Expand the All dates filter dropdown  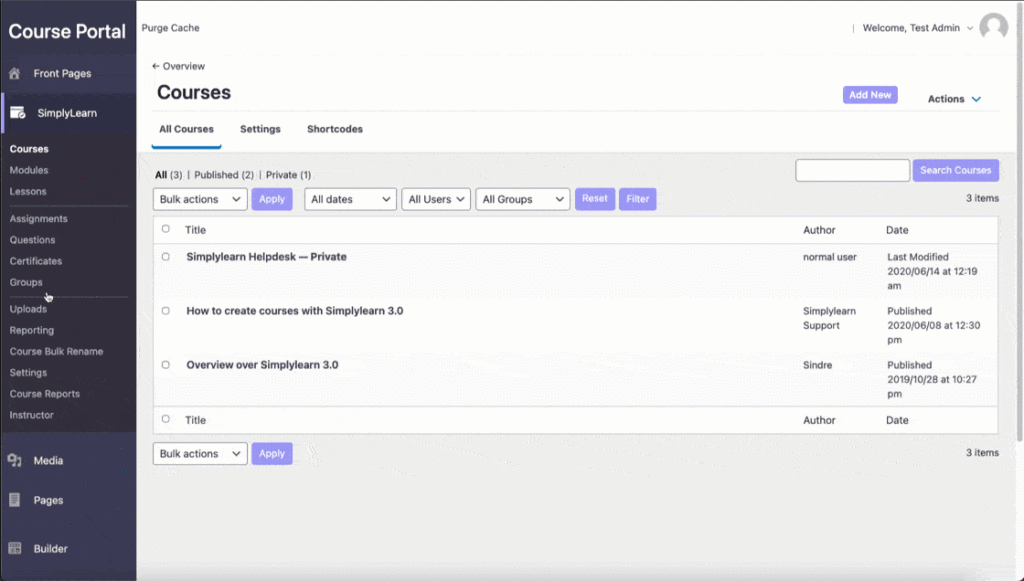click(350, 199)
